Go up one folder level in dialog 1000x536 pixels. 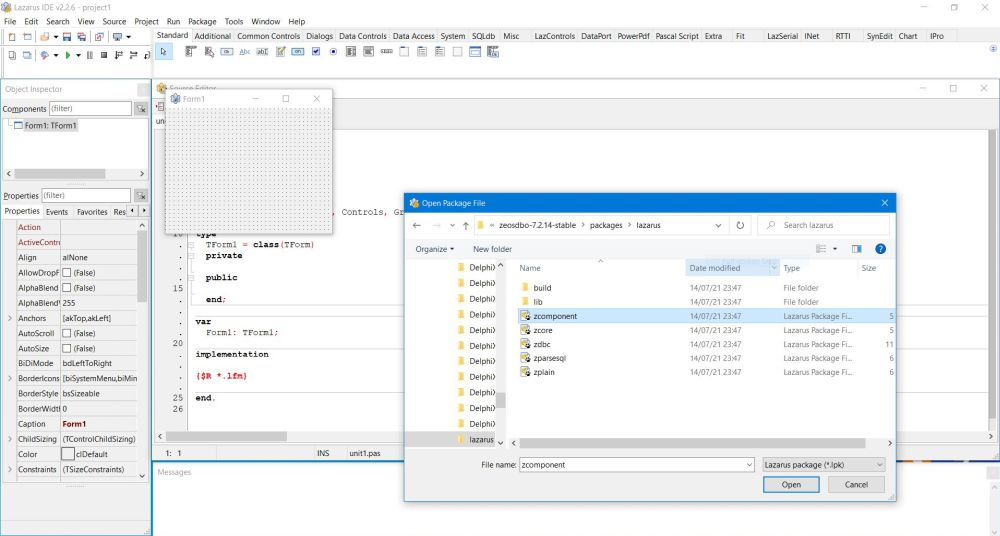pyautogui.click(x=466, y=225)
